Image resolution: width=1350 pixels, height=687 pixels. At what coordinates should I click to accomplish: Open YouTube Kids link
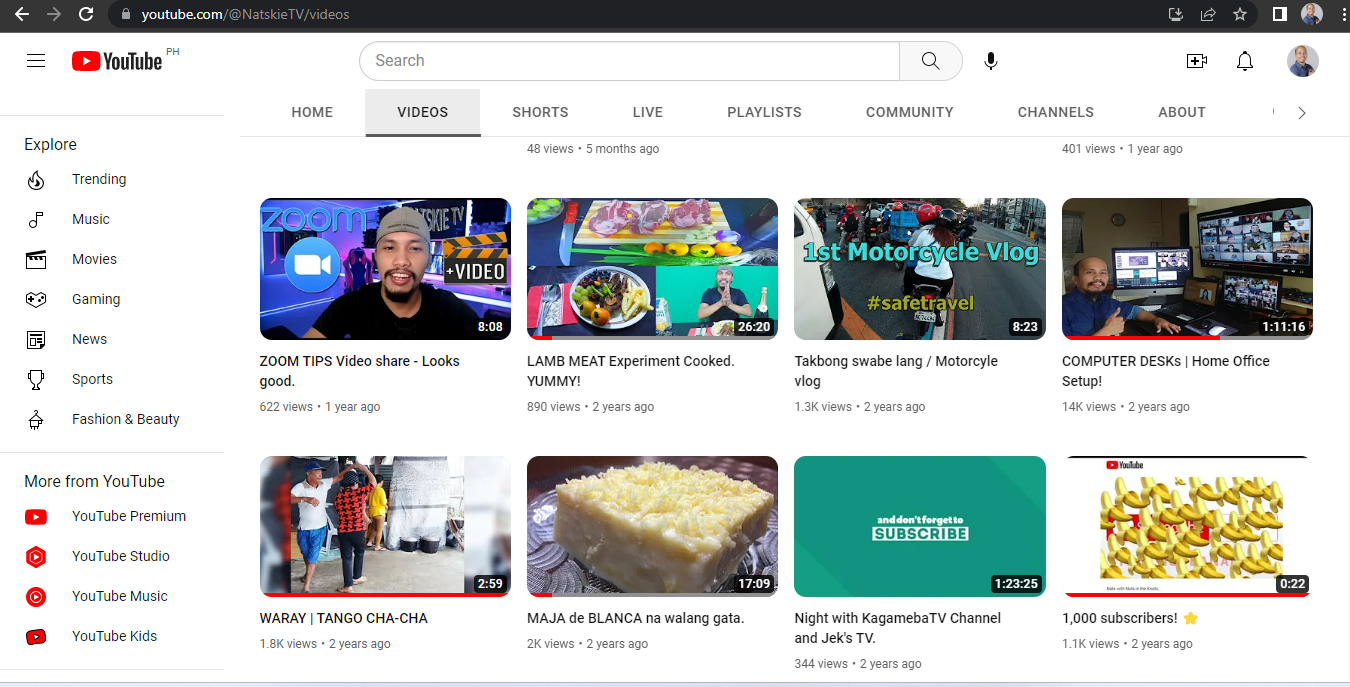[114, 637]
